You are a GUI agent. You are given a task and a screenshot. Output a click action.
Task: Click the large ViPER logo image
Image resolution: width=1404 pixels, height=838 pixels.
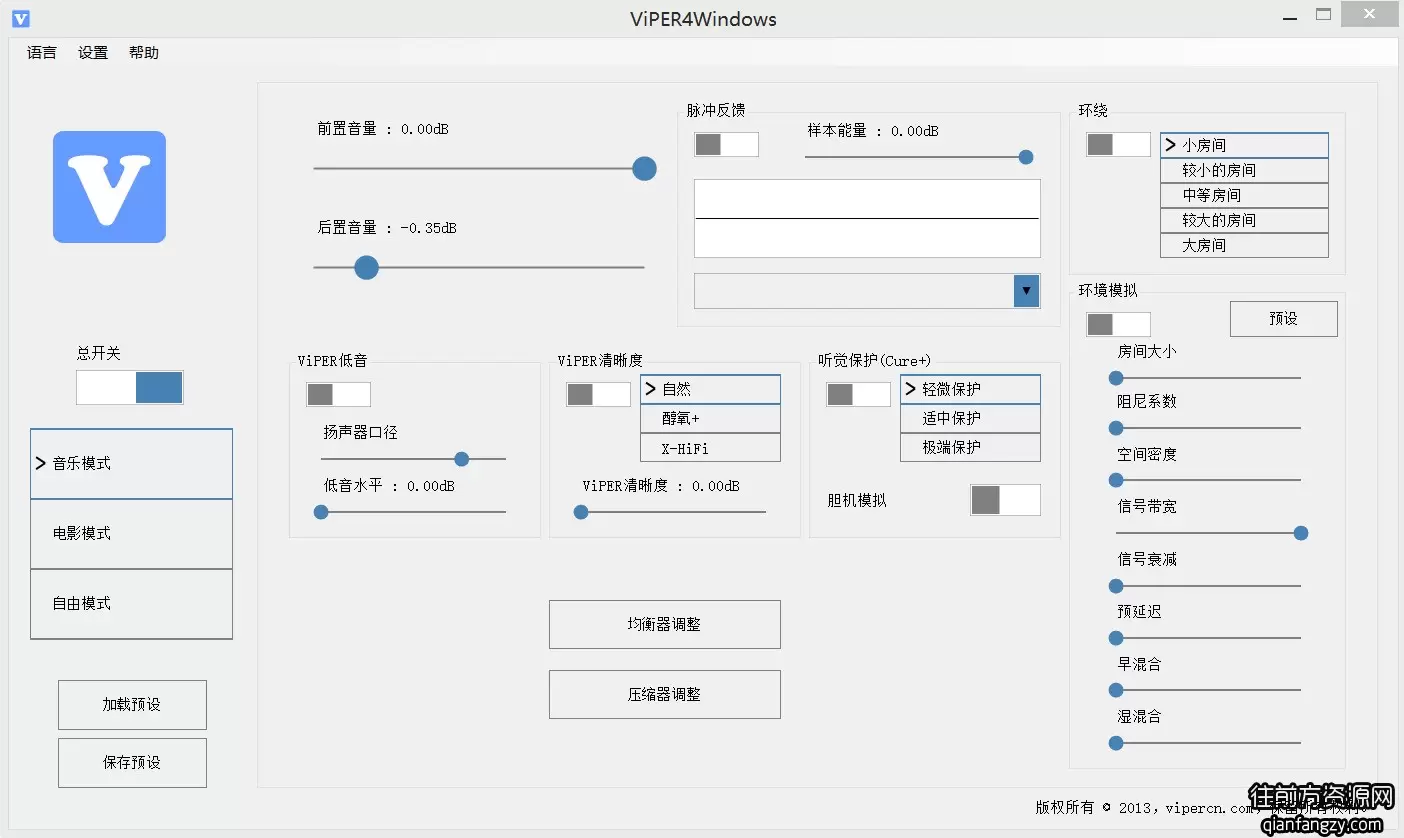tap(109, 187)
